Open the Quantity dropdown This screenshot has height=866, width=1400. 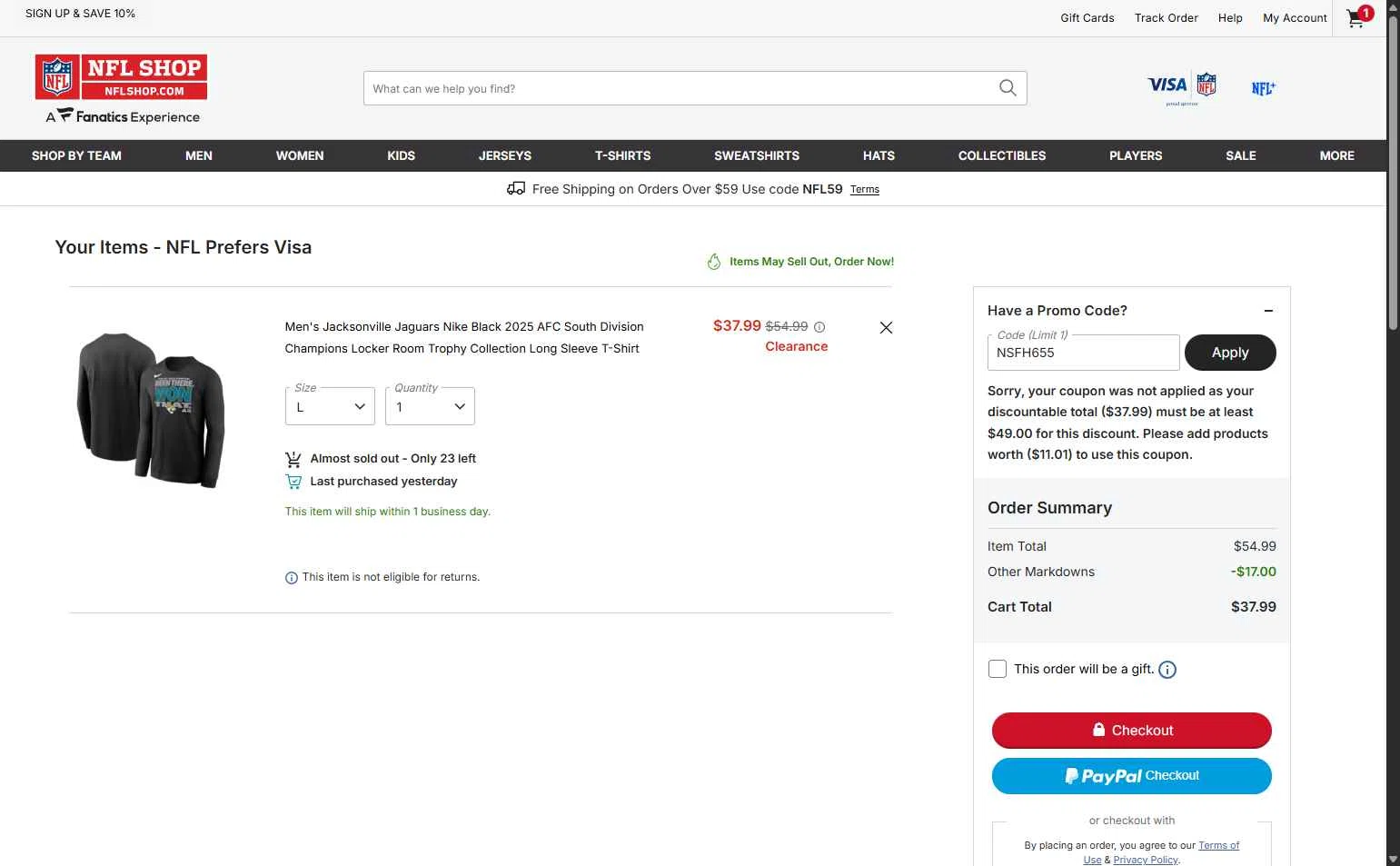430,406
